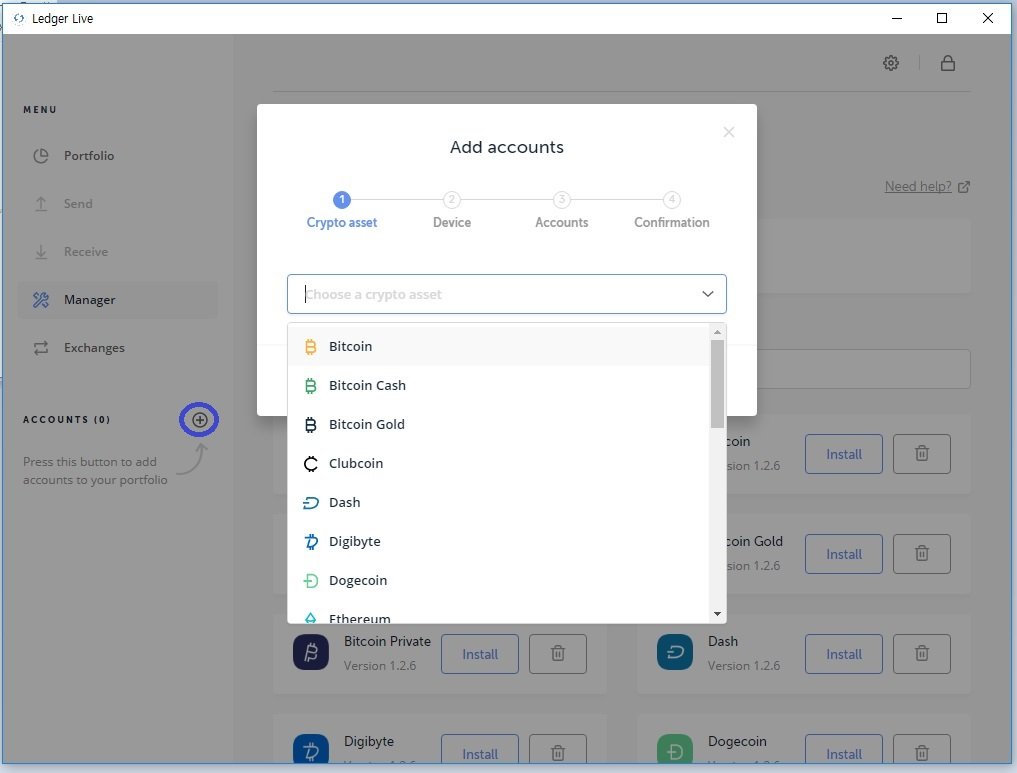
Task: Choose Digibyte from the asset list
Action: point(497,541)
